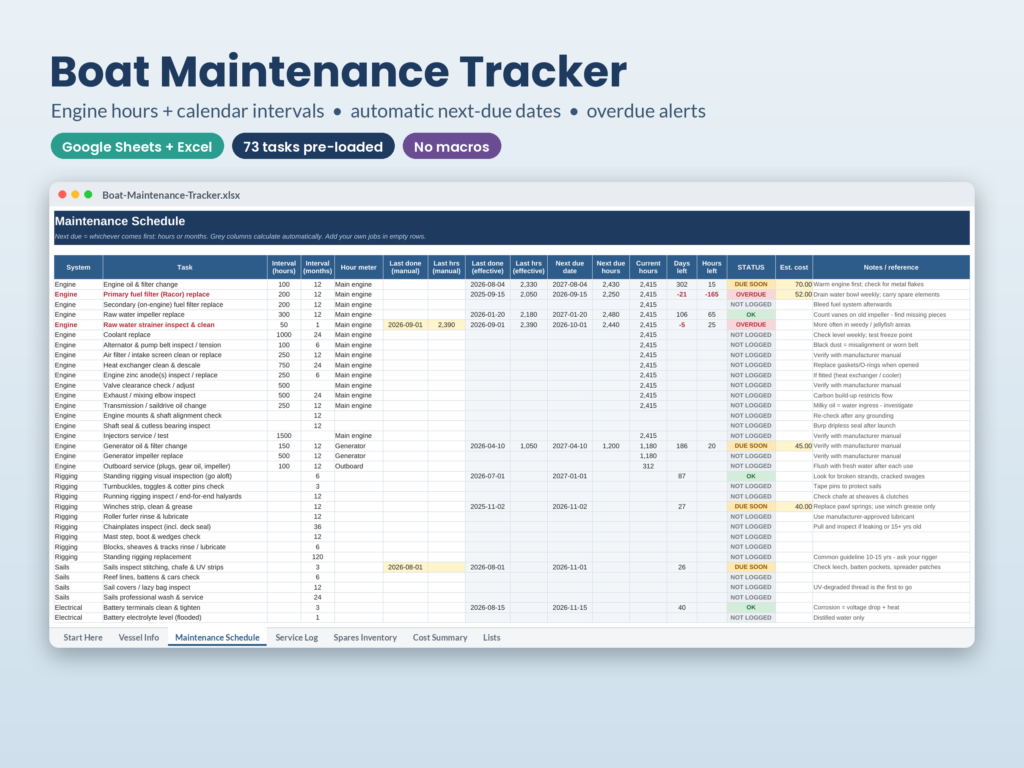Click the manual date cell 2026-08-01
Image resolution: width=1024 pixels, height=768 pixels.
[x=406, y=567]
